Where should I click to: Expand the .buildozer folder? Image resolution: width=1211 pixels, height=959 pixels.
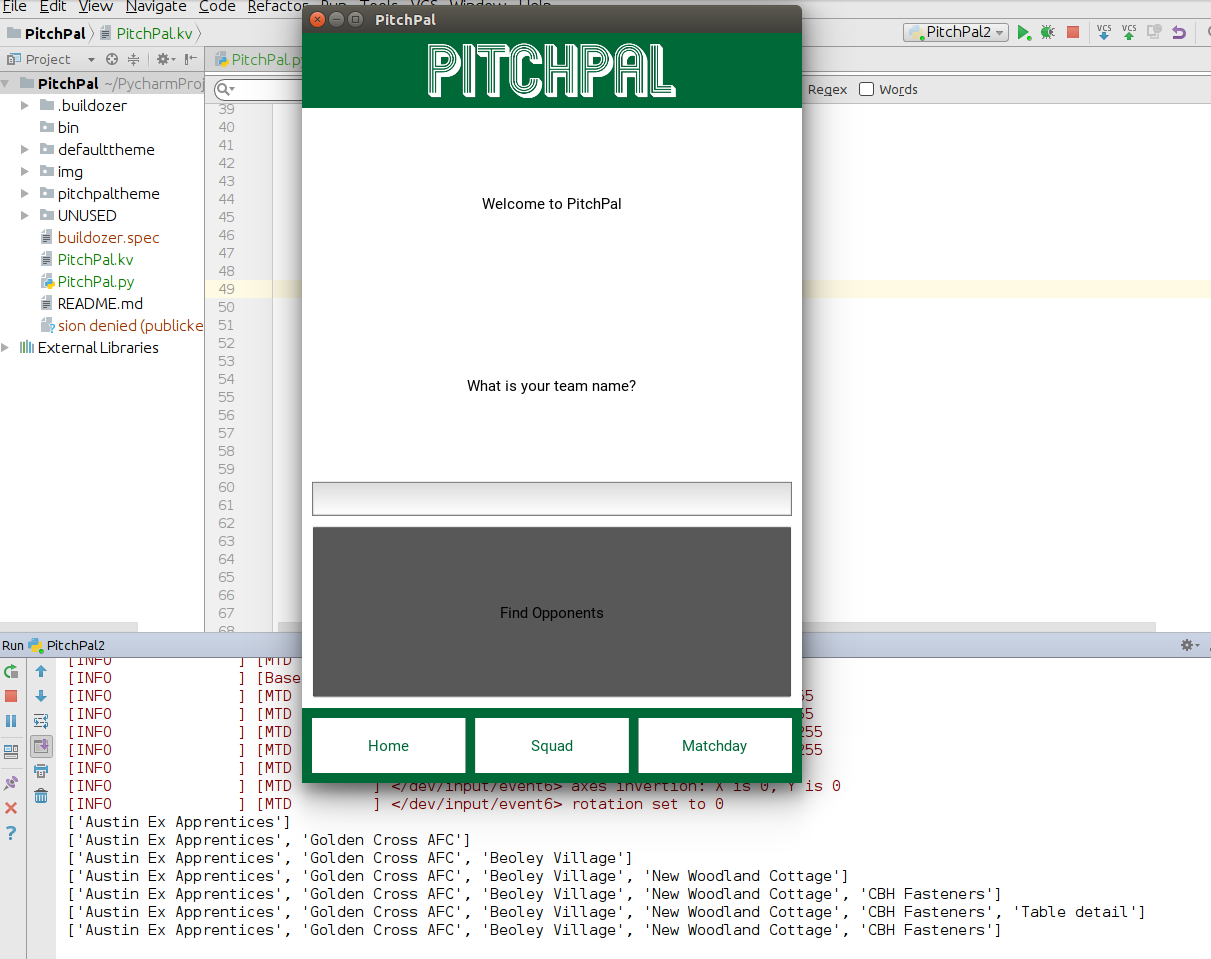25,105
